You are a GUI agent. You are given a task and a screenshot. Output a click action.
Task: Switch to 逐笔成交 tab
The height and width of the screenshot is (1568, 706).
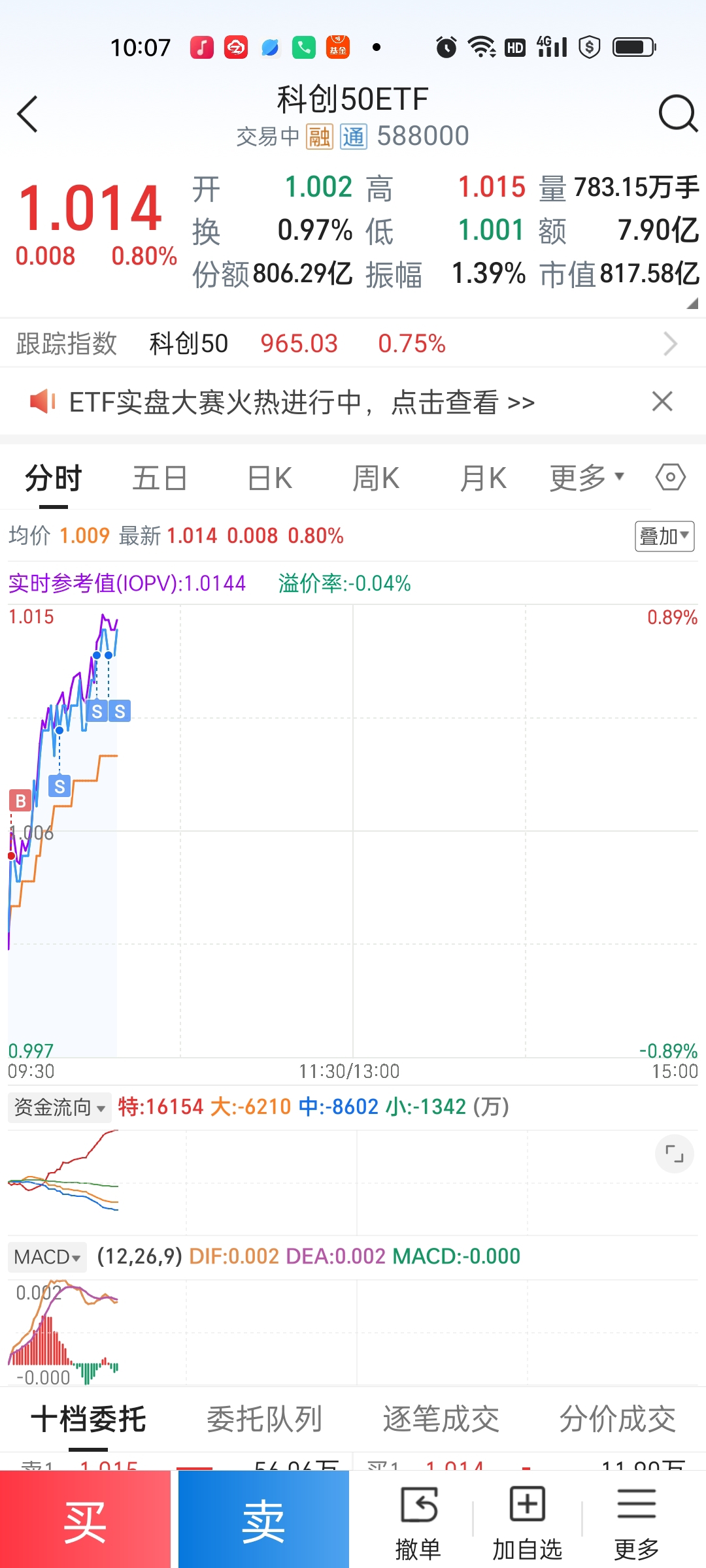[441, 1419]
